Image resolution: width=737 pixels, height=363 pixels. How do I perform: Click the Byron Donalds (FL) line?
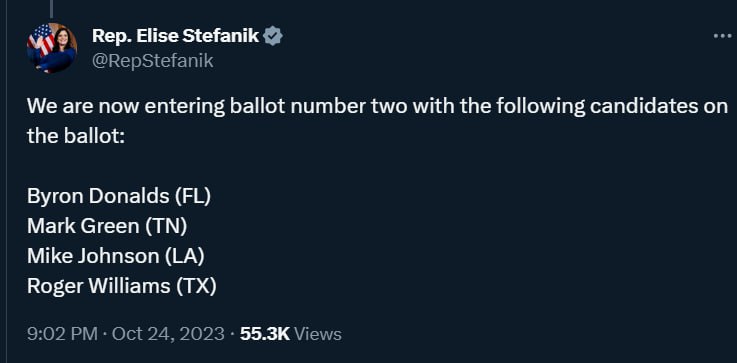(119, 196)
